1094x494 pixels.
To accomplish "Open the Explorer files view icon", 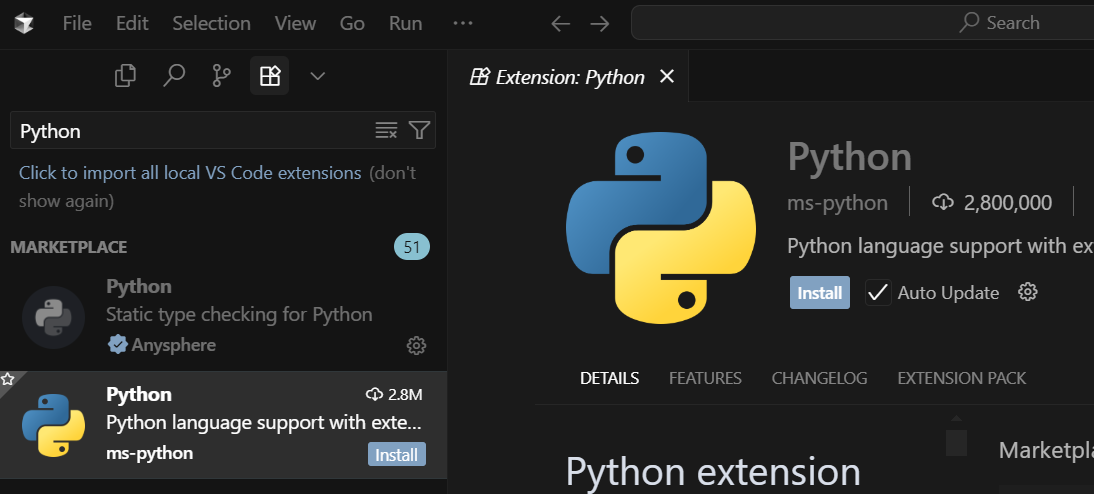I will click(x=125, y=75).
